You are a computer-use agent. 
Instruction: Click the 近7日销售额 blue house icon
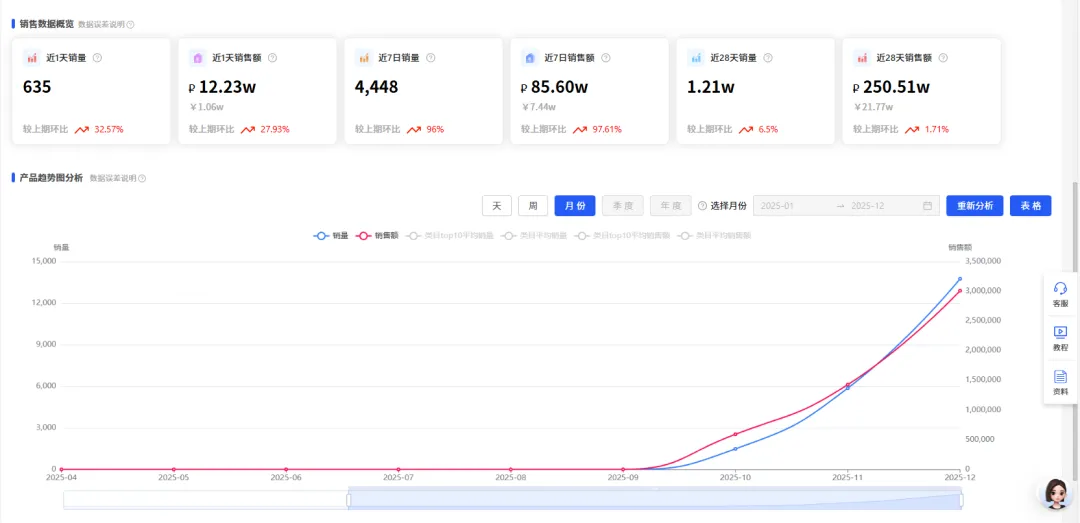click(x=530, y=58)
